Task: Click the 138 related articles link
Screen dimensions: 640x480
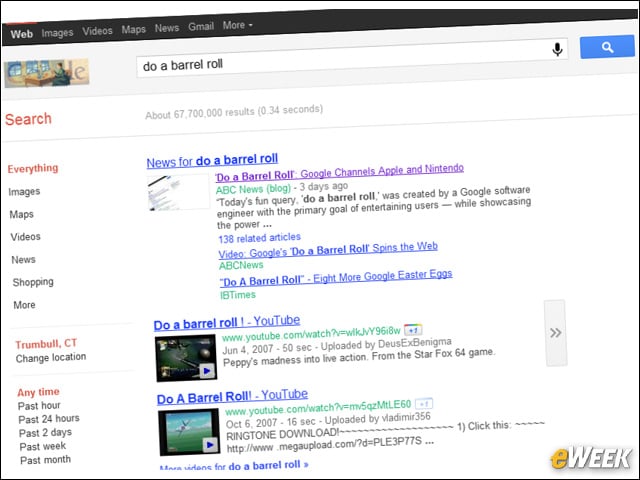Action: (x=260, y=240)
